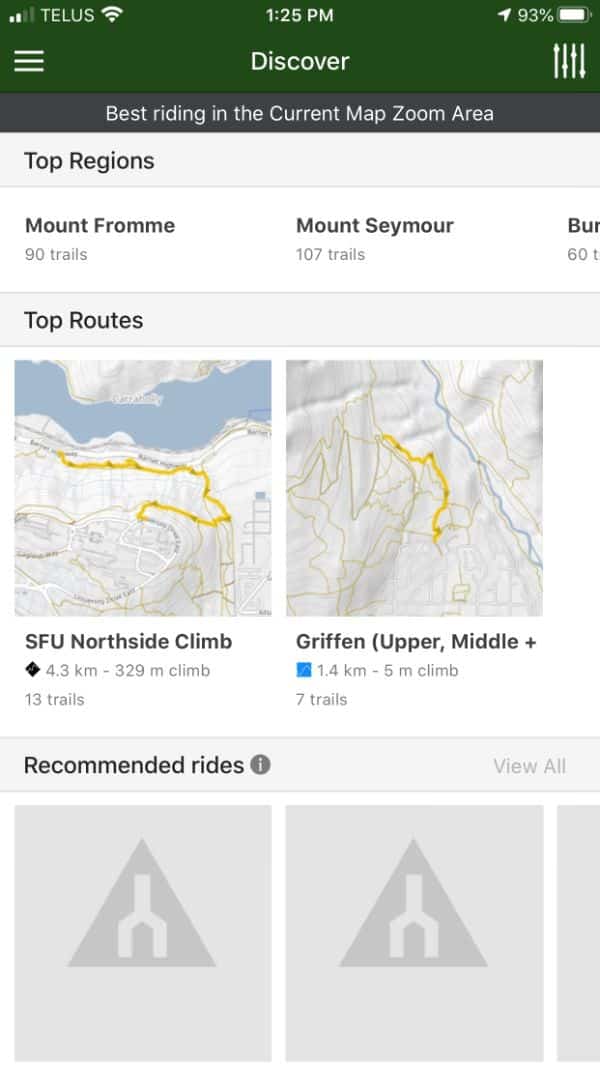
Task: Open the navigation hamburger menu
Action: [29, 61]
